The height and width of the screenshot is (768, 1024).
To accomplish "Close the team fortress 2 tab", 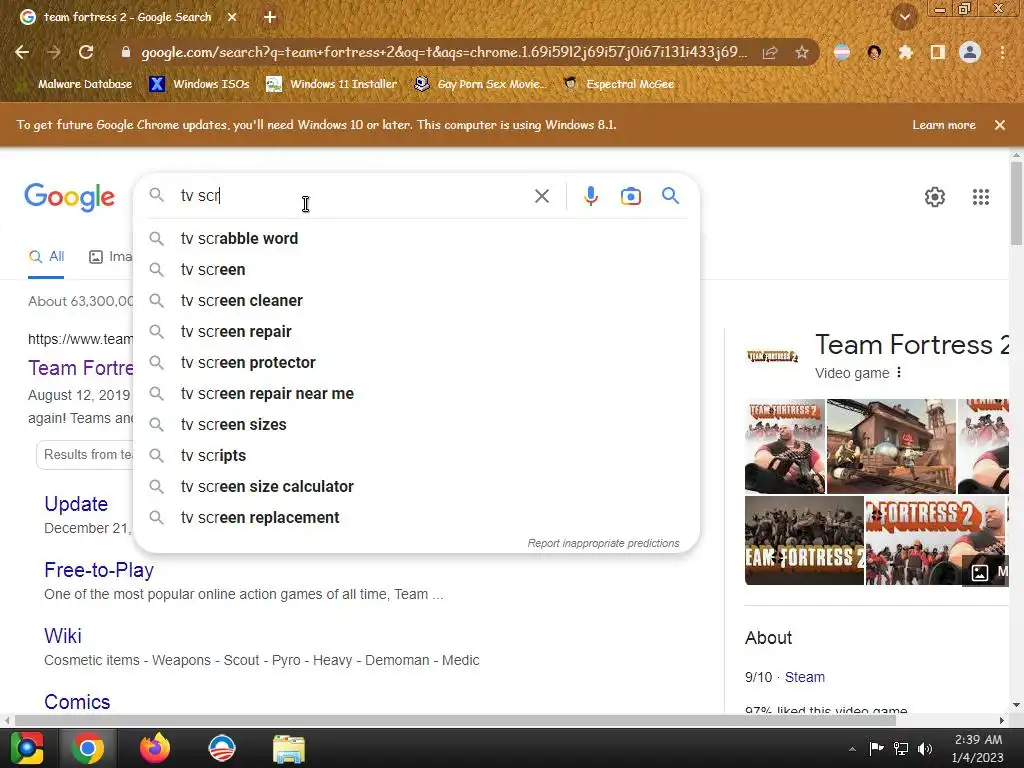I will (x=232, y=18).
